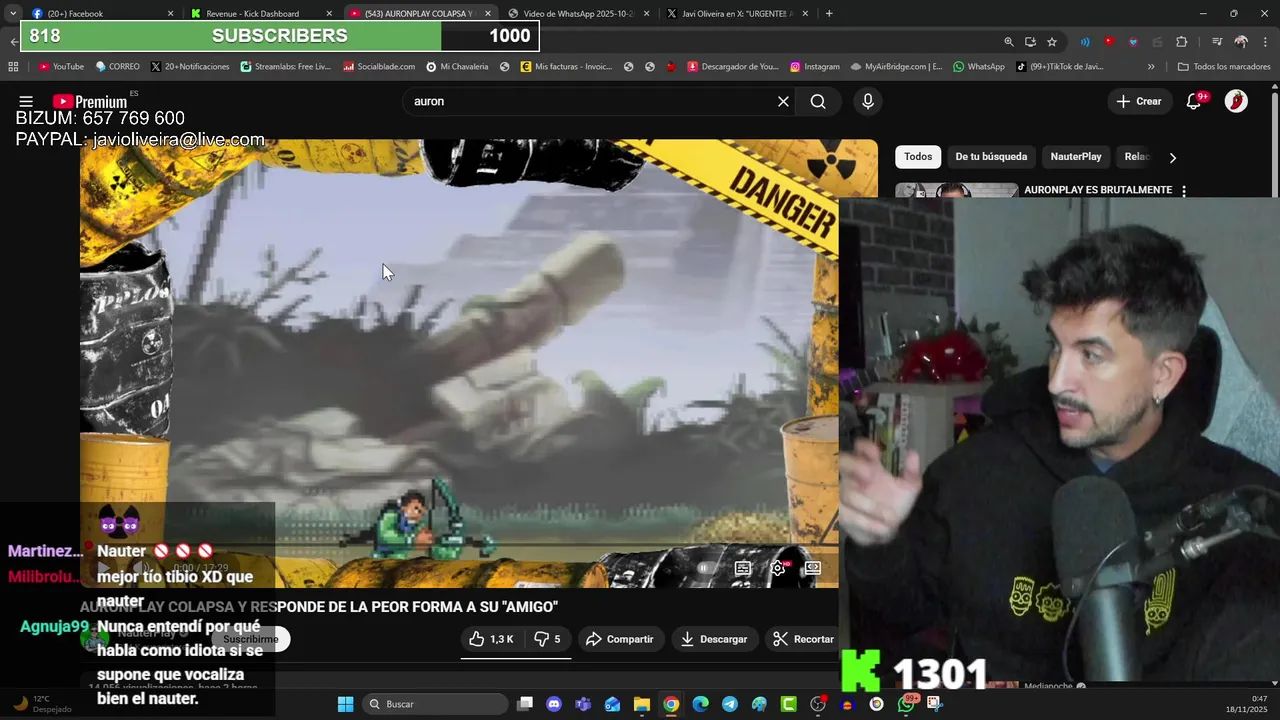Go to the YouTube Premium home logo
The image size is (1280, 720).
pos(90,101)
